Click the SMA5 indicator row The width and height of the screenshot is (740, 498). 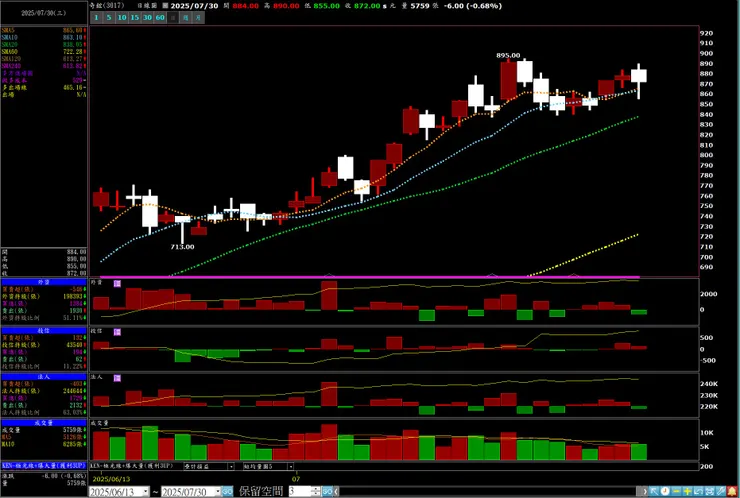pyautogui.click(x=44, y=30)
